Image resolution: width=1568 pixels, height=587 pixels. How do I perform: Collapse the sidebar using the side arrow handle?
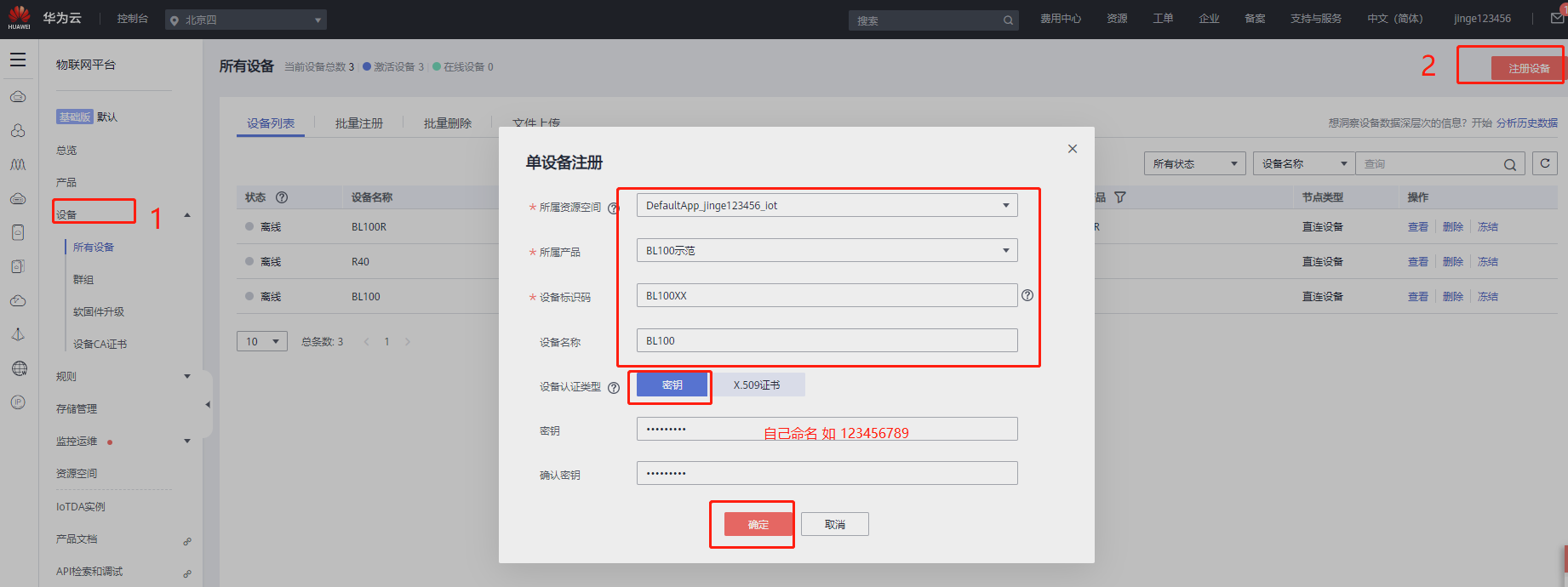pos(208,405)
